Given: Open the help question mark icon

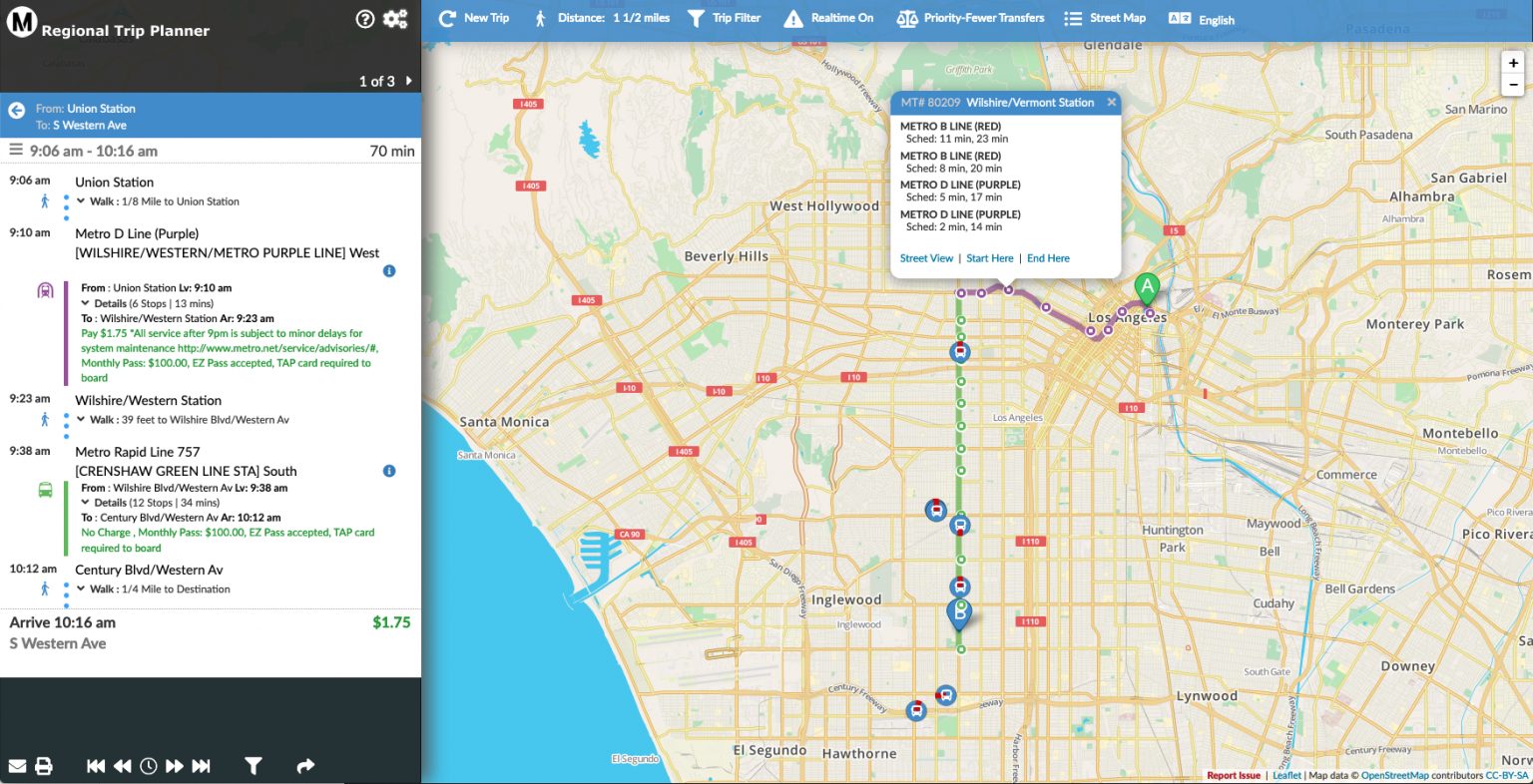Looking at the screenshot, I should click(365, 19).
